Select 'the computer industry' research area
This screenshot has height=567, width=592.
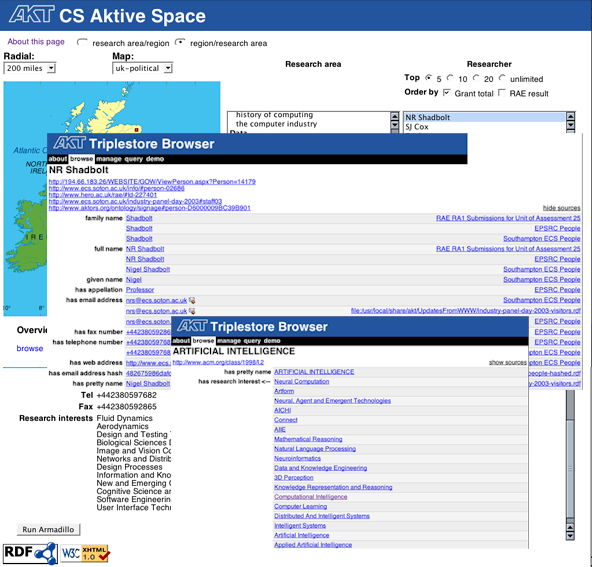[x=277, y=124]
